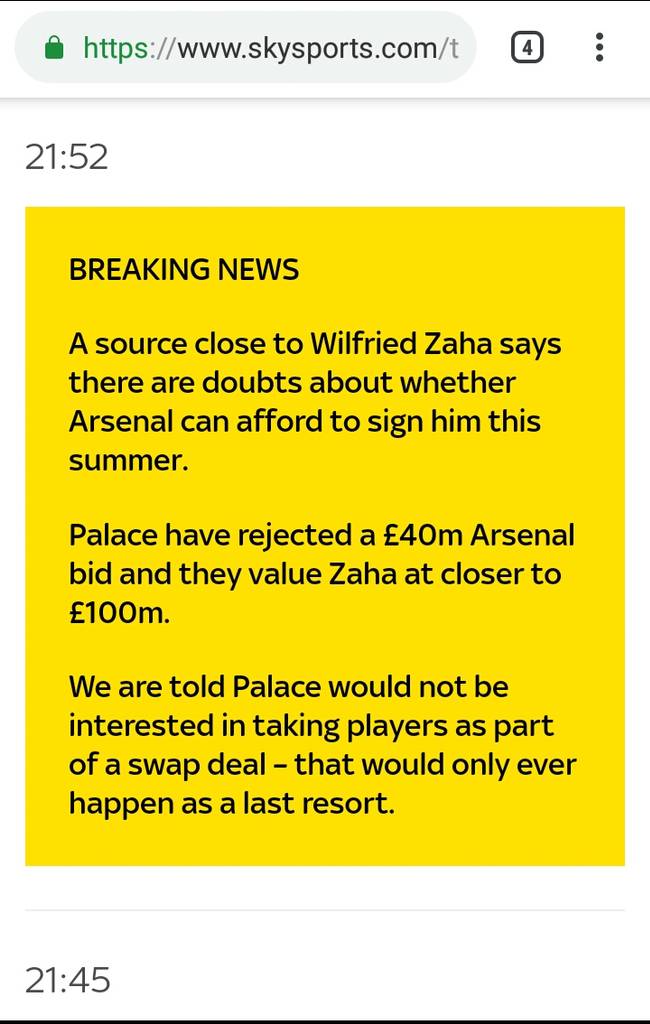Click the line 'We are told Palace would'

tap(288, 687)
